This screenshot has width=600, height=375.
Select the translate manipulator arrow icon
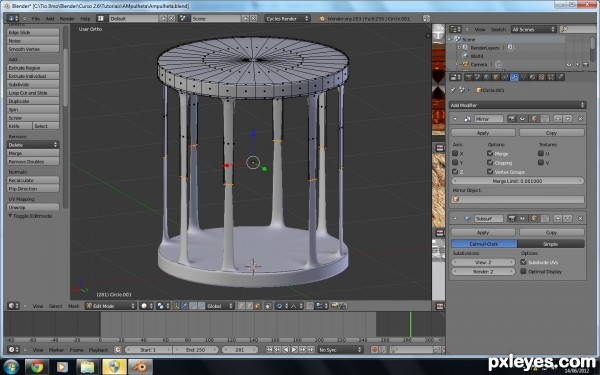point(185,306)
